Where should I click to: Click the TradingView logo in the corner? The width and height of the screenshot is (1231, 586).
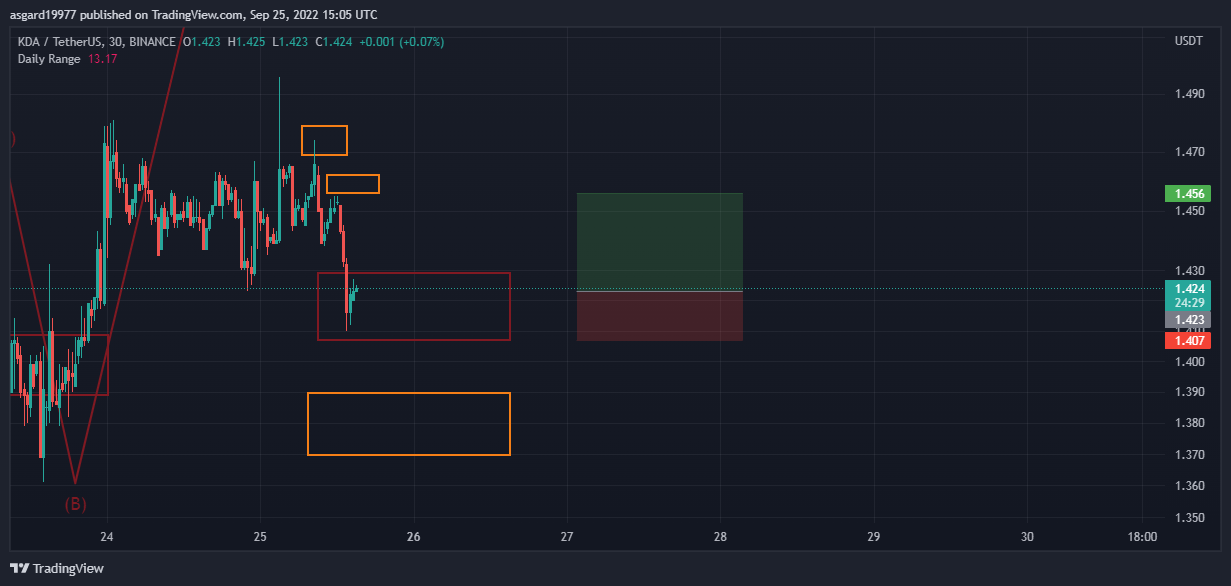pyautogui.click(x=58, y=568)
